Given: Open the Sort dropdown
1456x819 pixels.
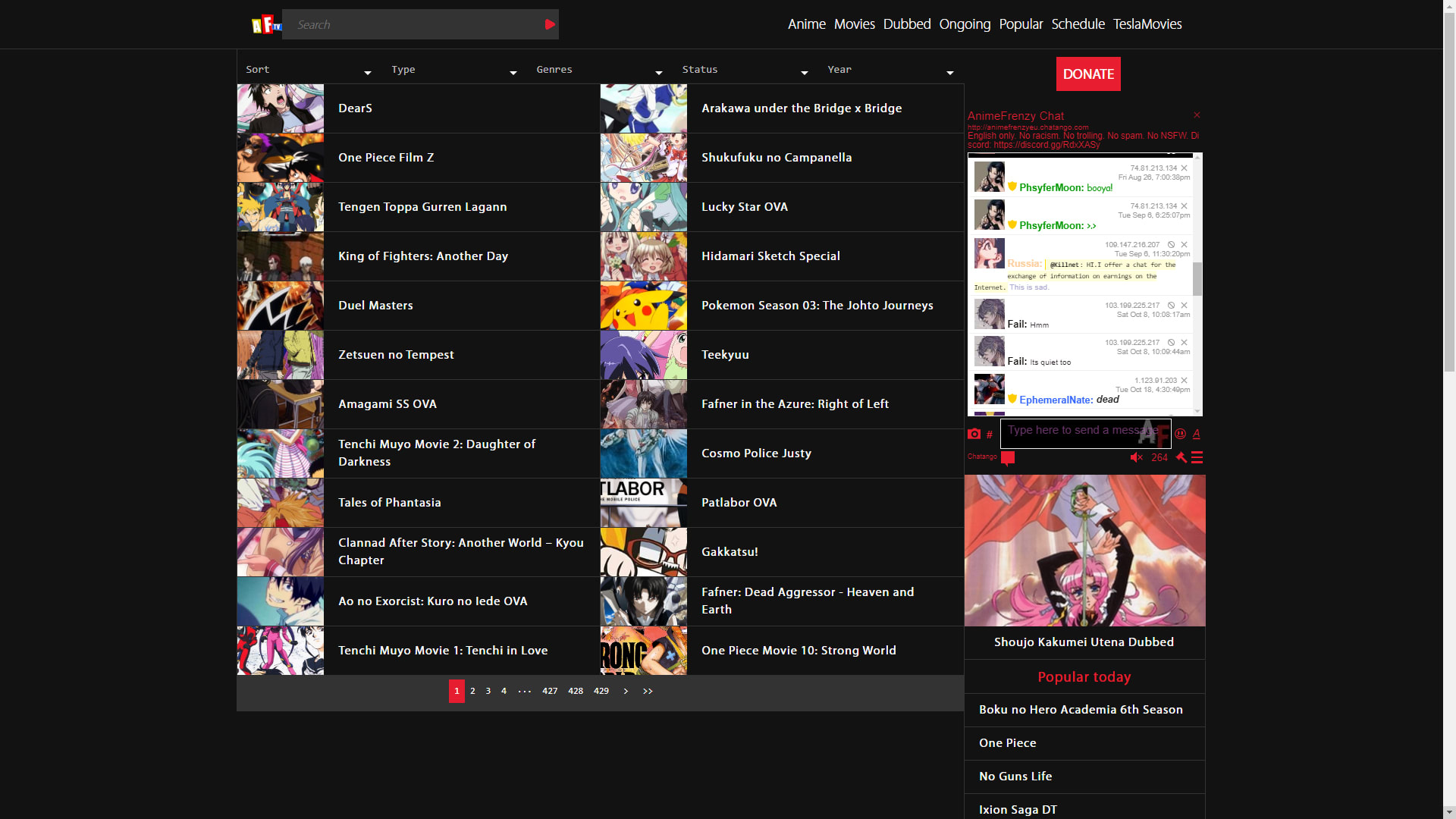Looking at the screenshot, I should (x=309, y=69).
